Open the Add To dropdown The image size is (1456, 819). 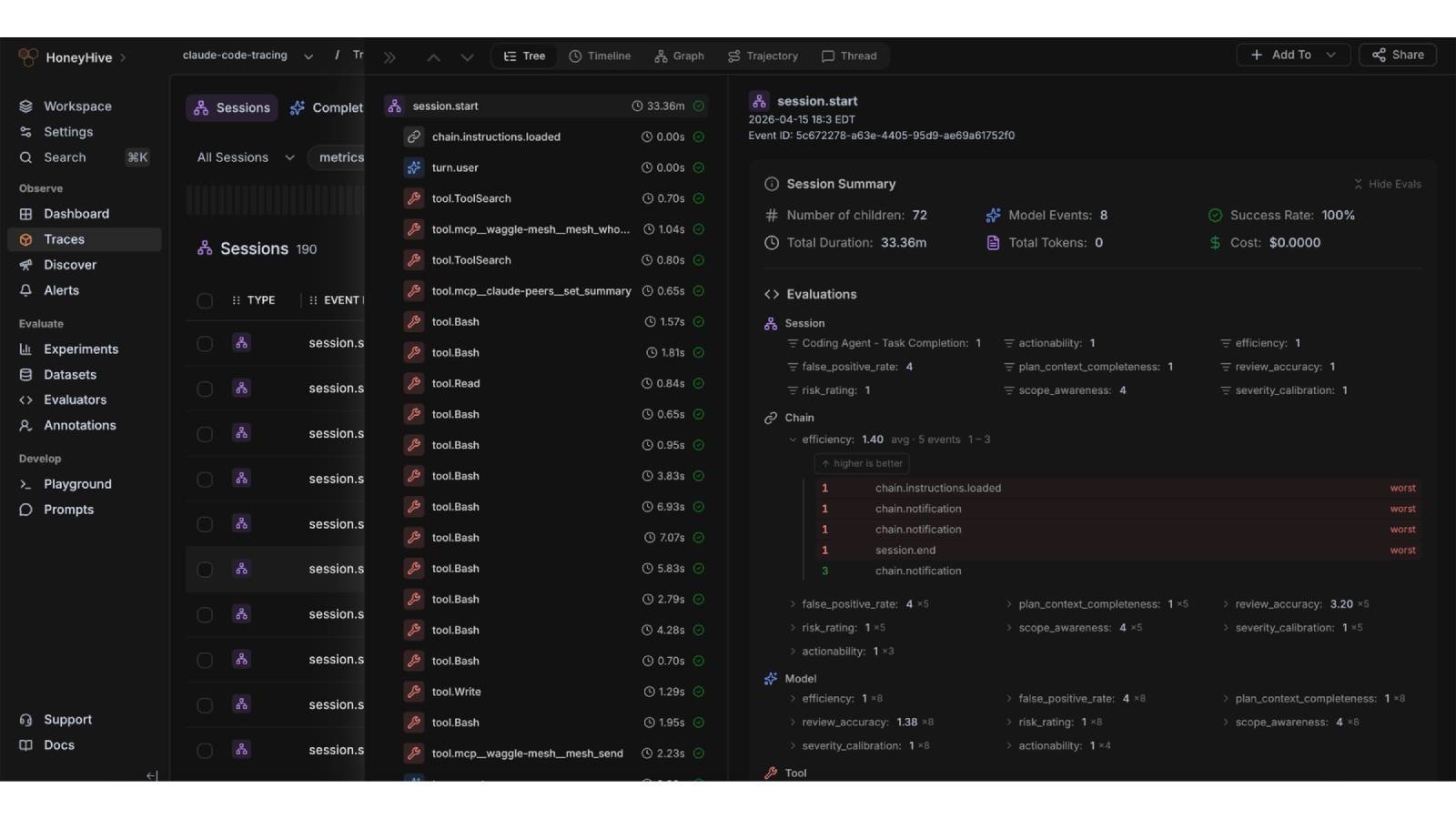[1292, 55]
